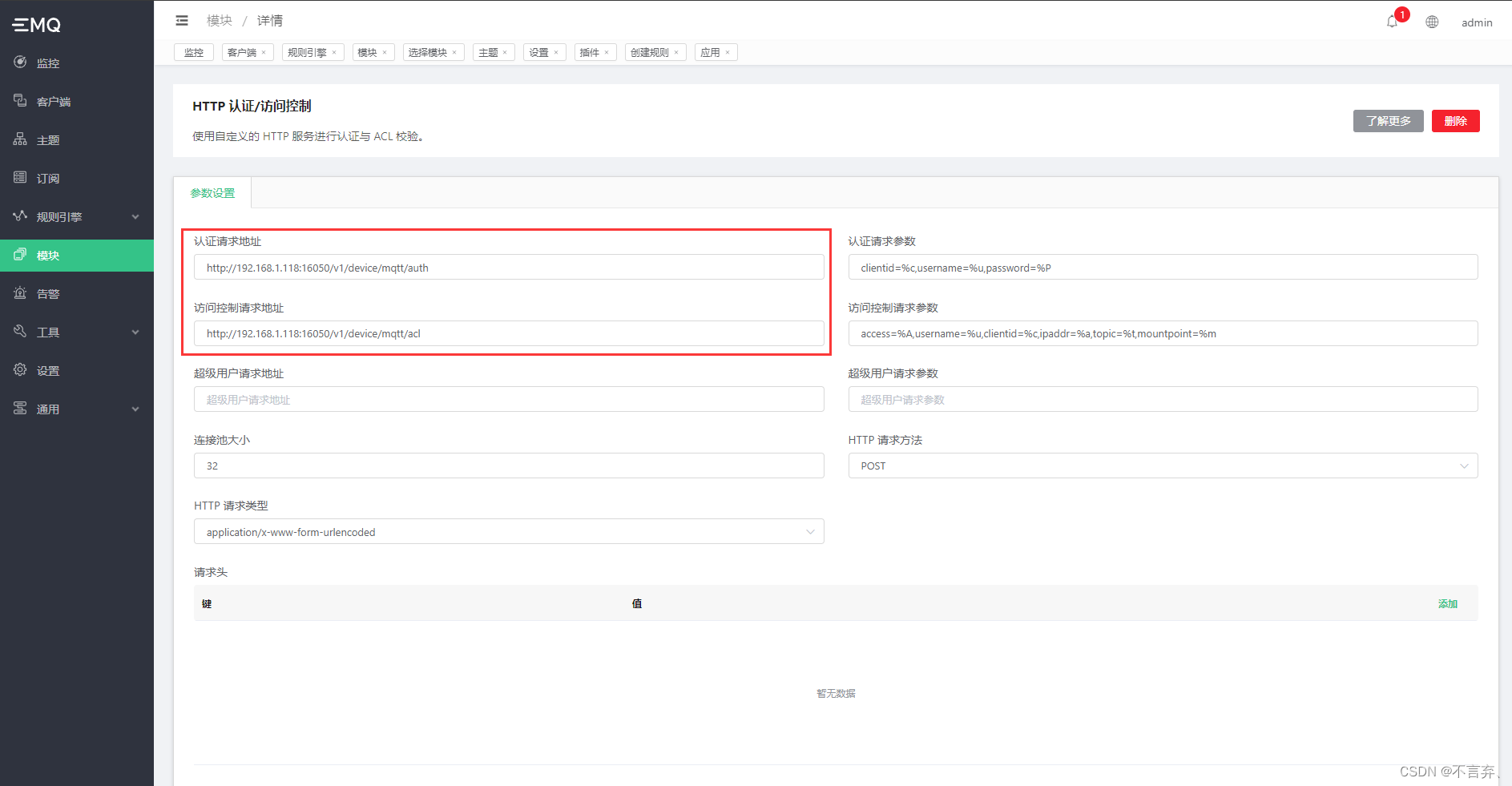Screen dimensions: 1512x786
Task: Toggle the sidebar collapse hamburger icon
Action: tap(182, 21)
